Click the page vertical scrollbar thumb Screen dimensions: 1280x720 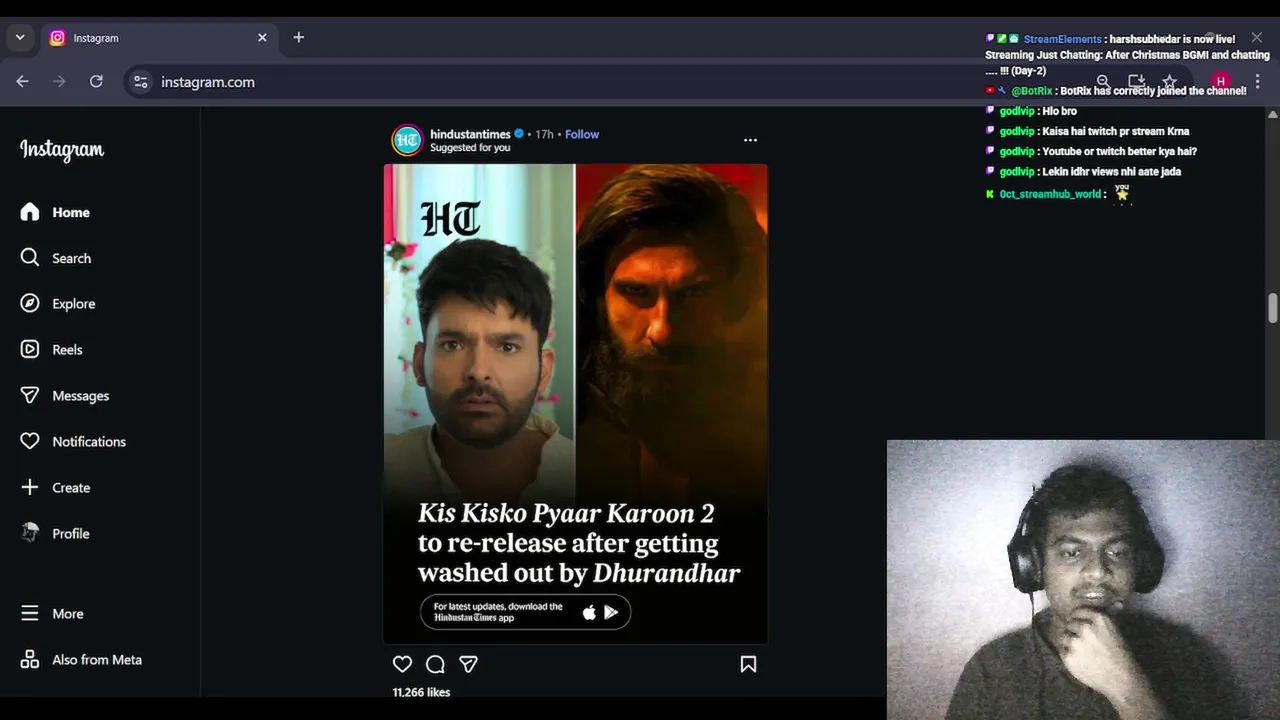[1272, 308]
